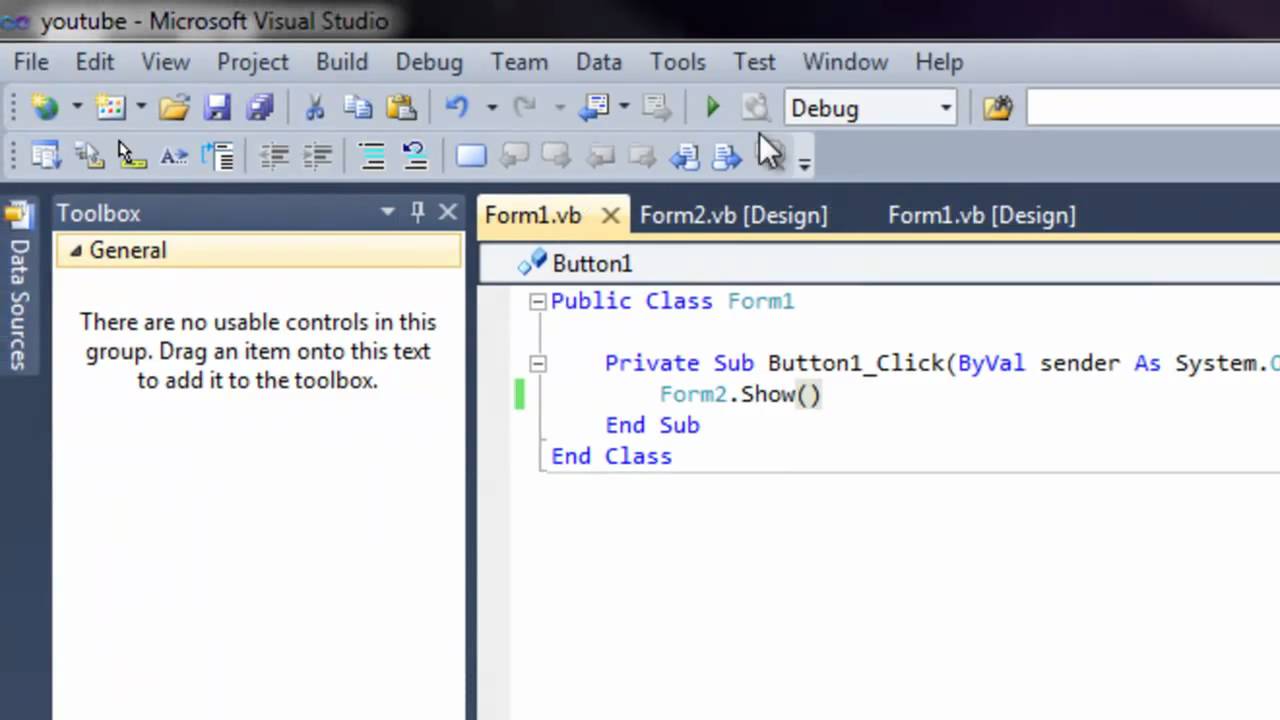Open the Help menu
This screenshot has height=720, width=1280.
pos(939,62)
